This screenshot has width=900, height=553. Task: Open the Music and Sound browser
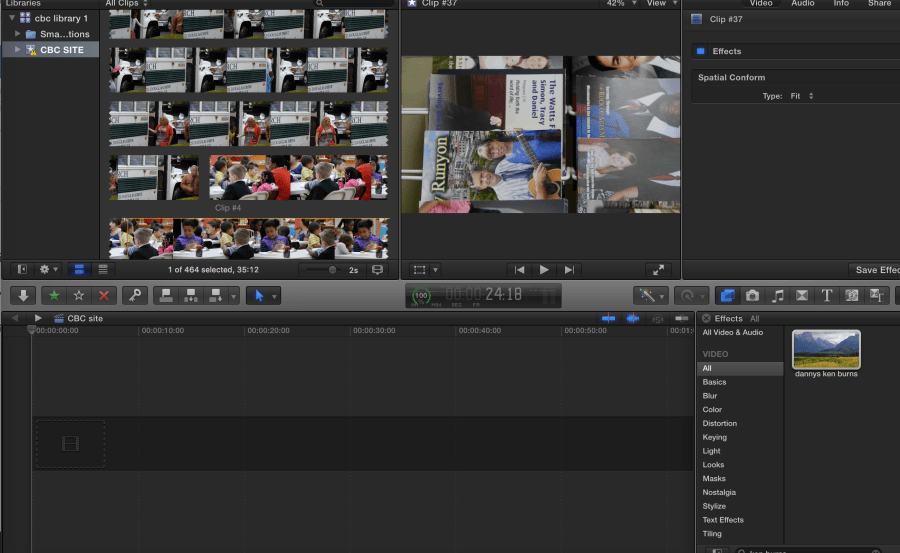pos(777,296)
